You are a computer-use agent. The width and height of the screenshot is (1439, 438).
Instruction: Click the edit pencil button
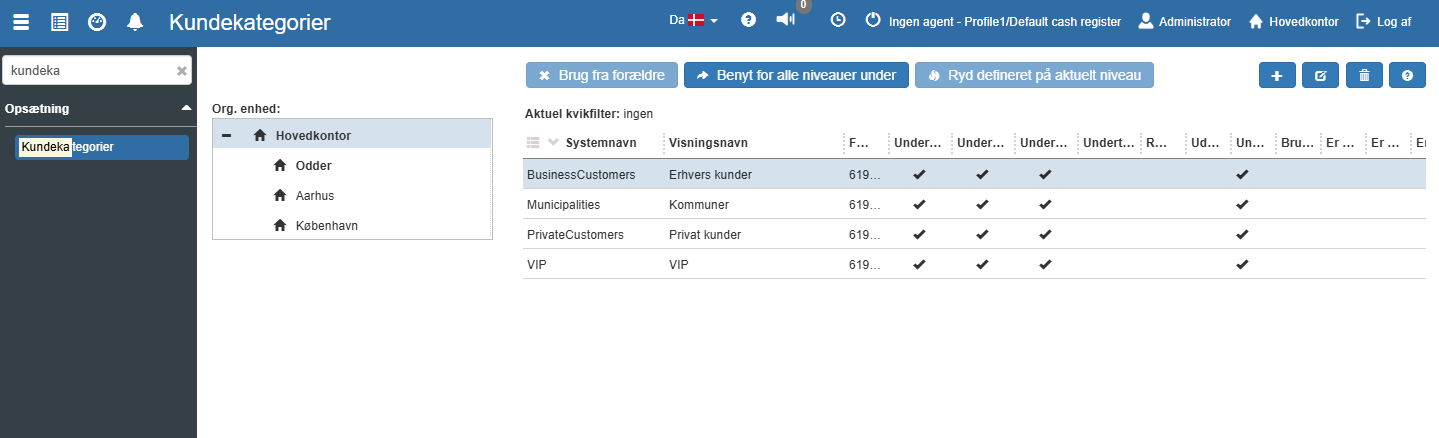pyautogui.click(x=1320, y=75)
